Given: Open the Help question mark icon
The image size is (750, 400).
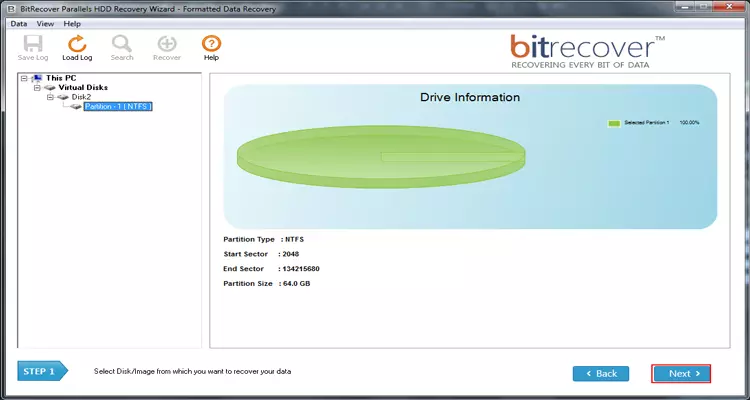Looking at the screenshot, I should [x=211, y=48].
